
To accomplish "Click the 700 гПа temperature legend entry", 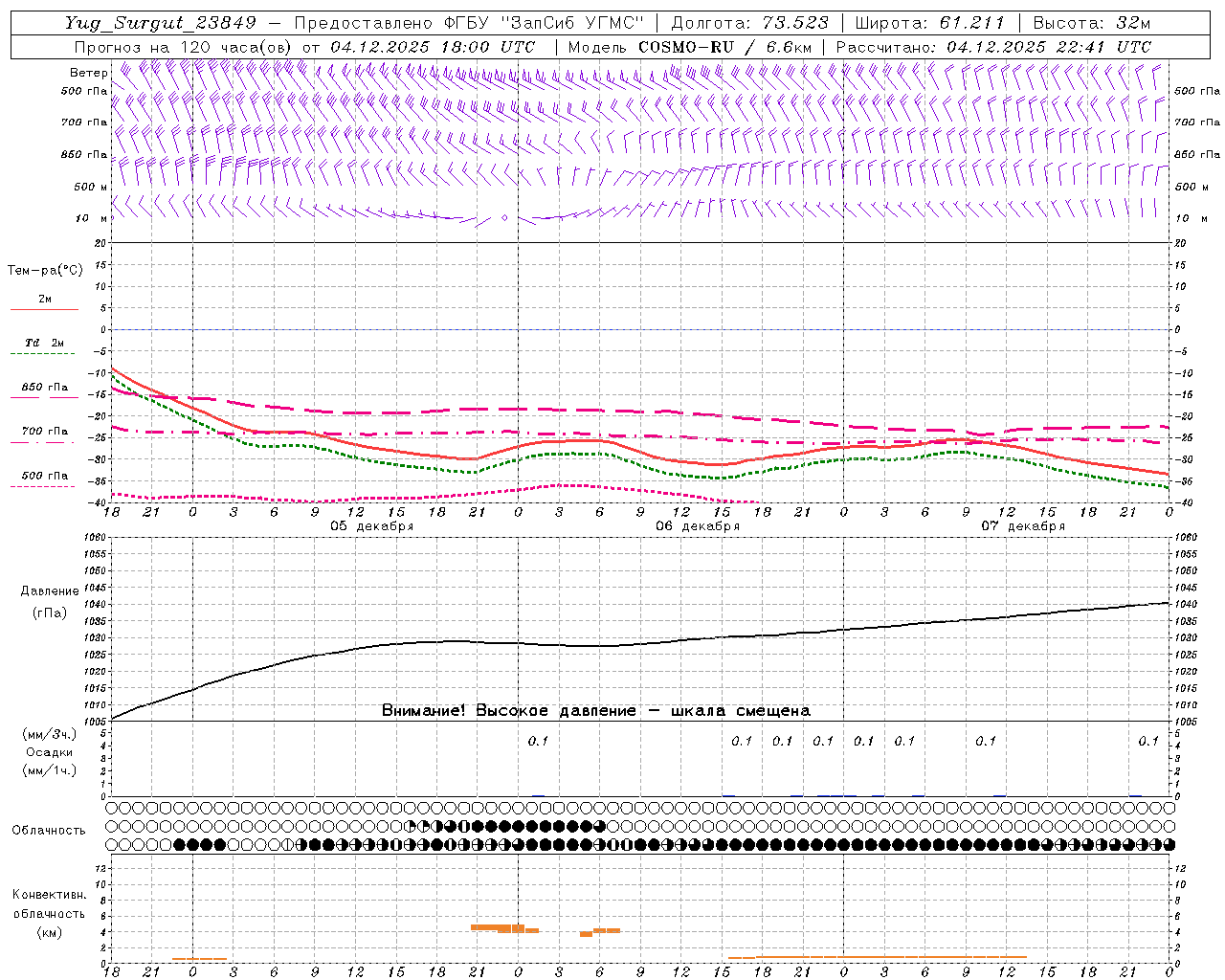I will (45, 432).
